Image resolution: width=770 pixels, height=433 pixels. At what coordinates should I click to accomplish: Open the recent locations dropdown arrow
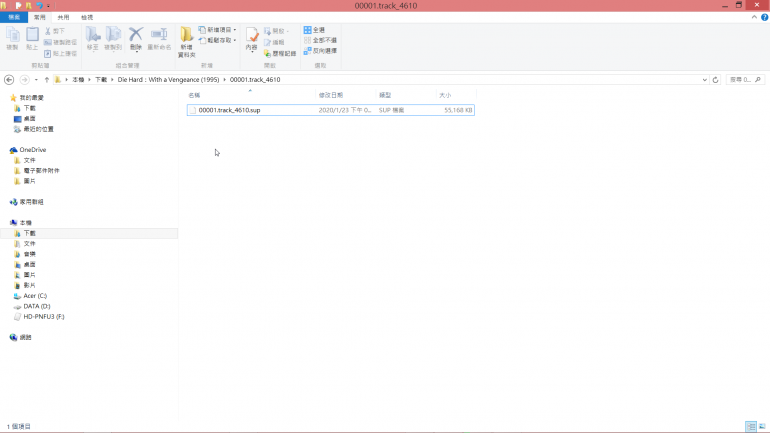click(36, 80)
